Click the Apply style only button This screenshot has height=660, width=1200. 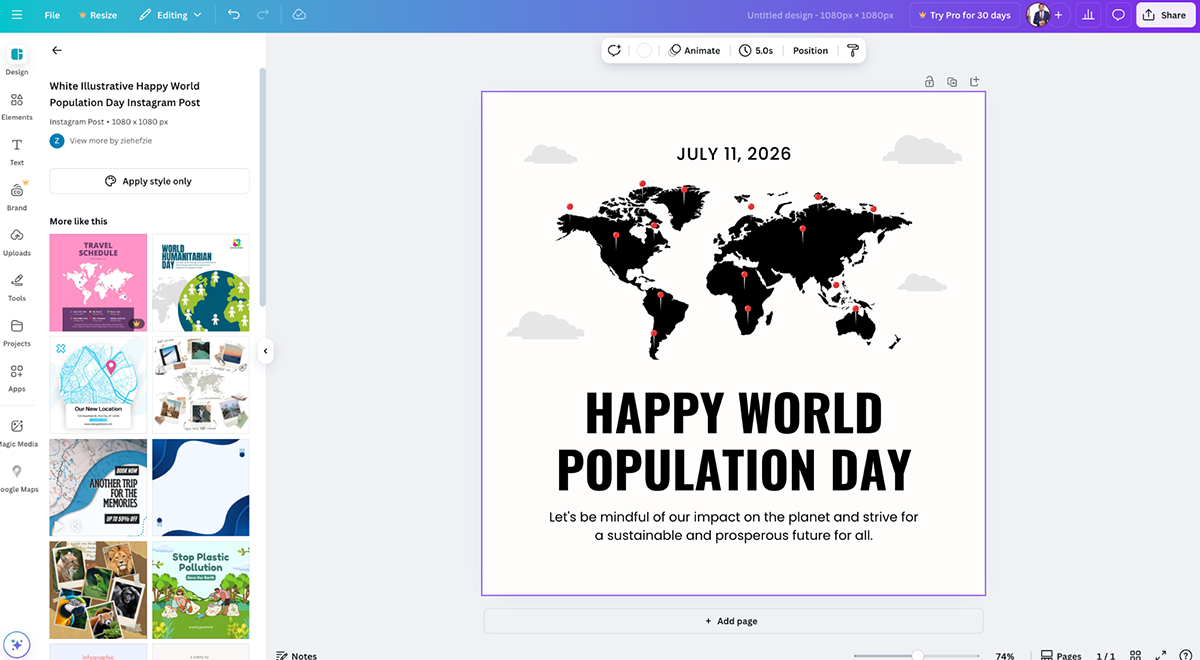[149, 181]
